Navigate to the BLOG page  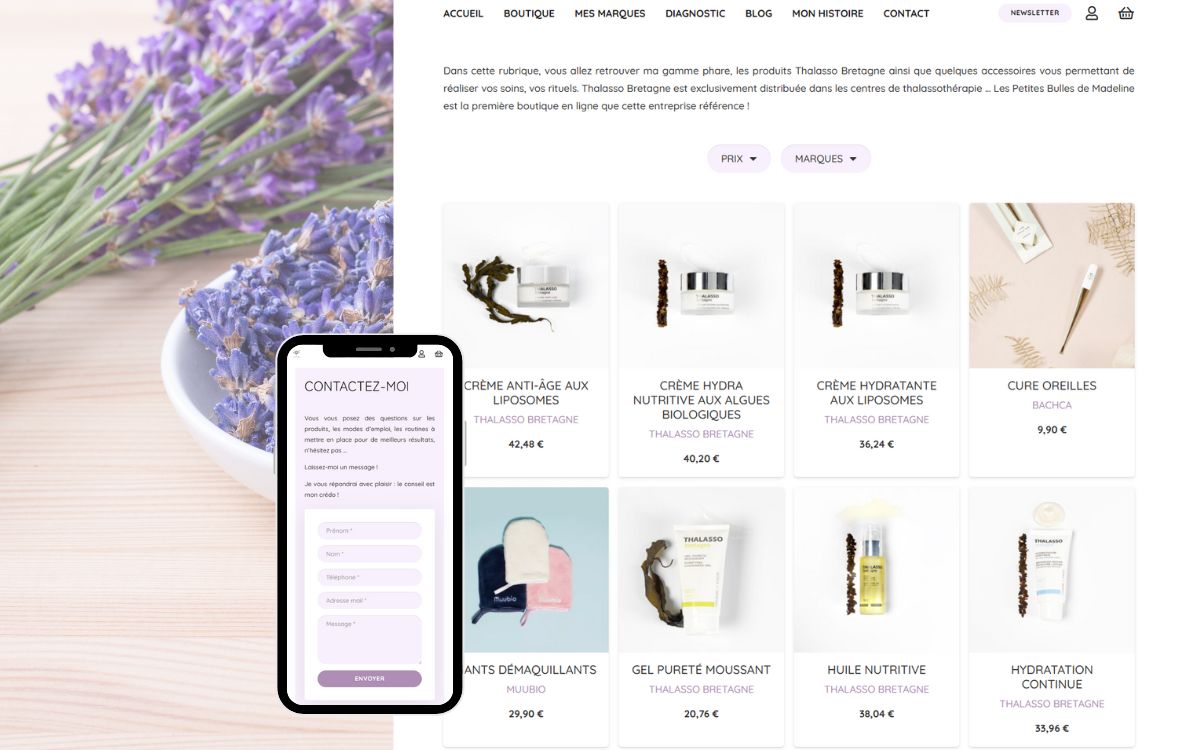758,14
